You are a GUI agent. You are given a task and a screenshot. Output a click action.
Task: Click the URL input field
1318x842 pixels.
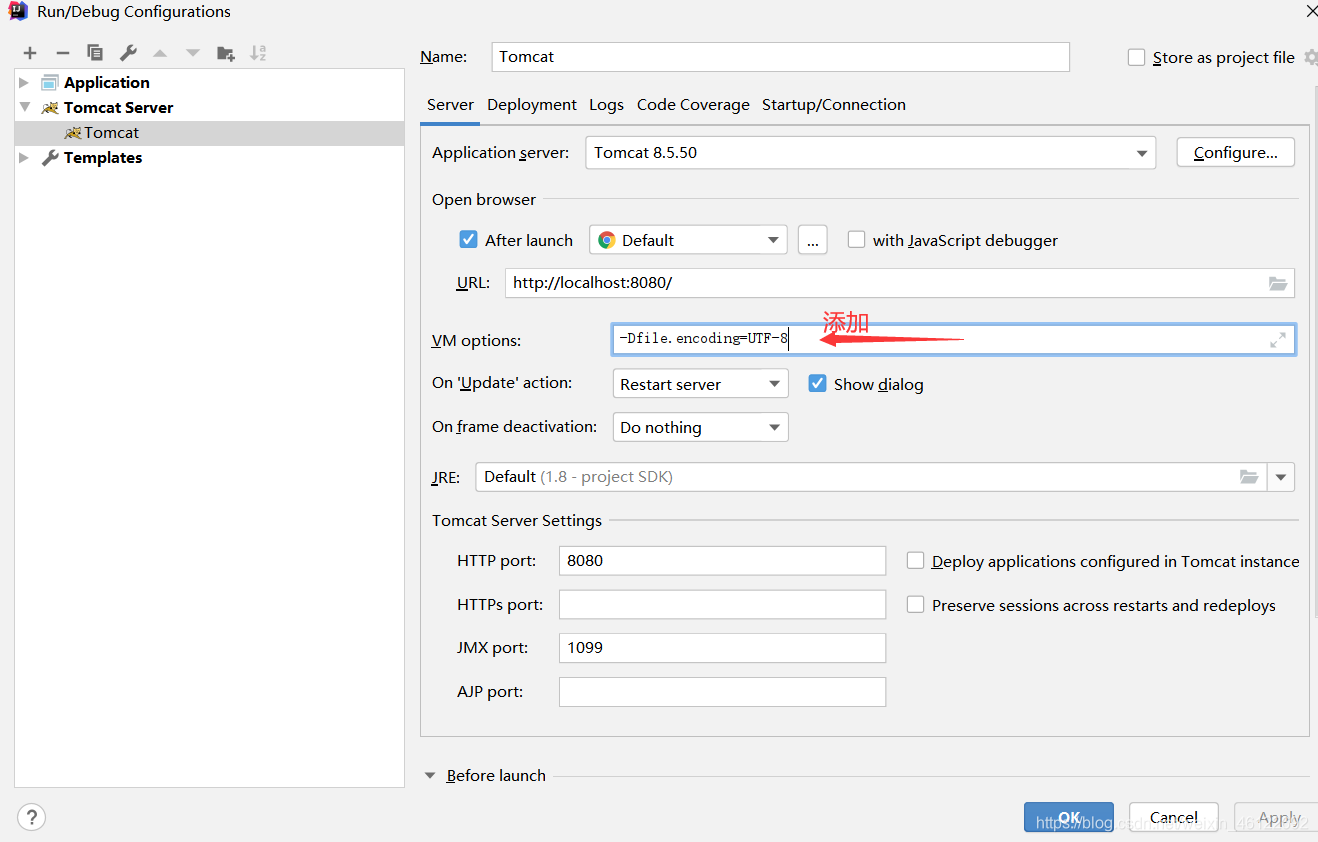tap(900, 283)
